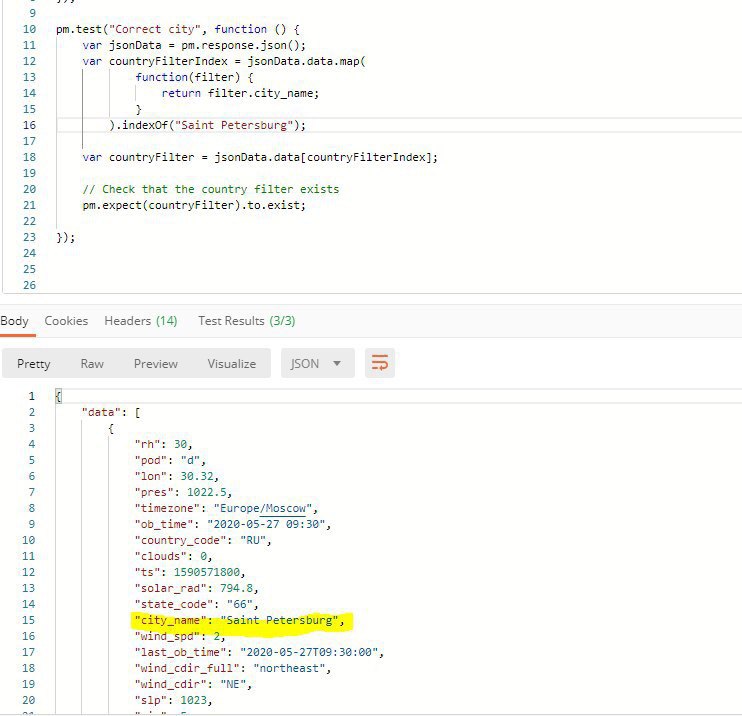Click the indexOf("Saint Petersburg") line
Viewport: 742px width, 716px height.
(207, 125)
